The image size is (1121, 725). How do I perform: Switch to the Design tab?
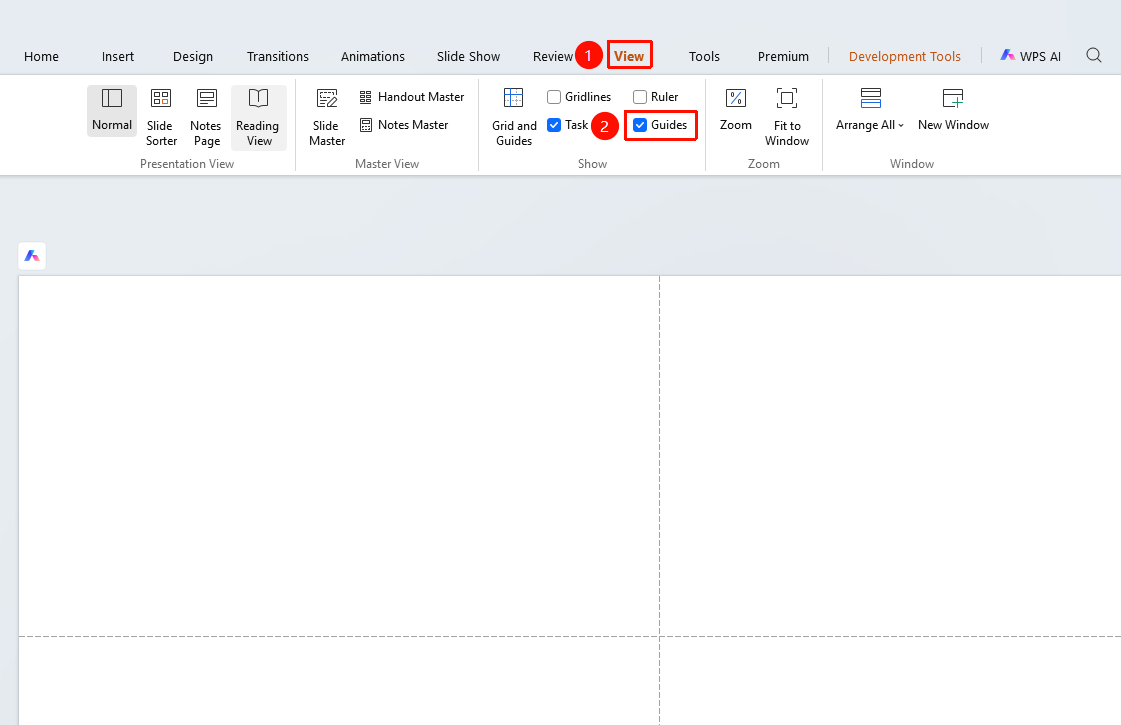tap(193, 56)
